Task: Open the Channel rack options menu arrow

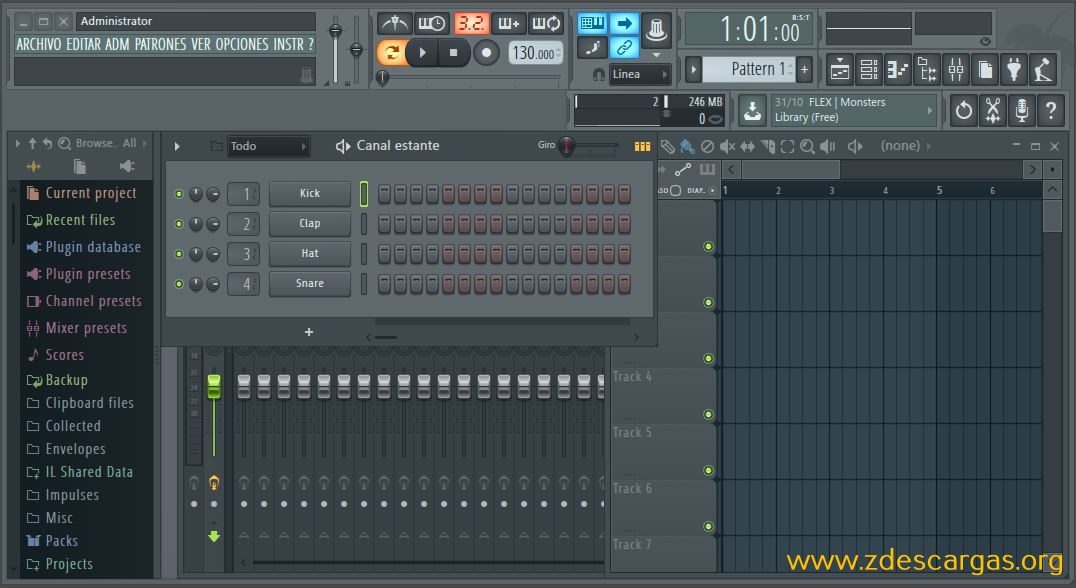Action: click(177, 146)
